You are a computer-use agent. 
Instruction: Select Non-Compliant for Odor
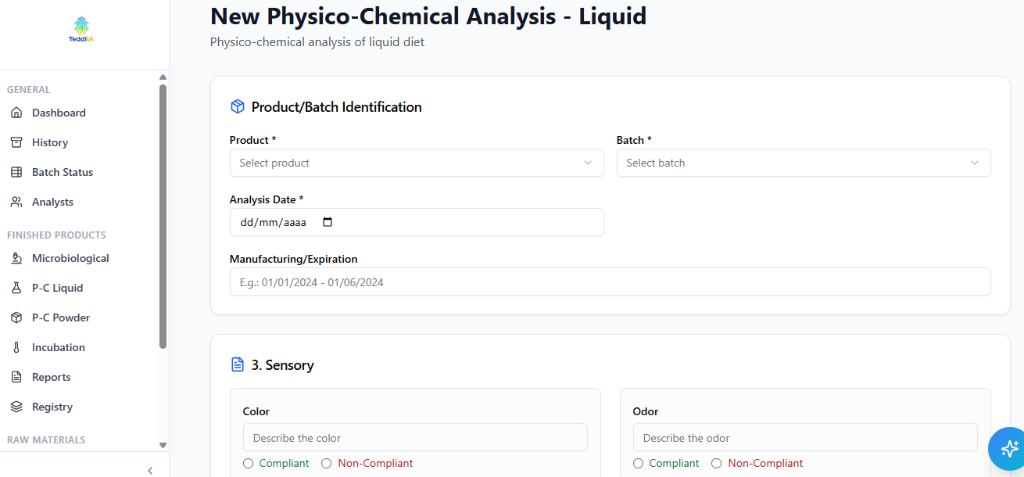716,463
